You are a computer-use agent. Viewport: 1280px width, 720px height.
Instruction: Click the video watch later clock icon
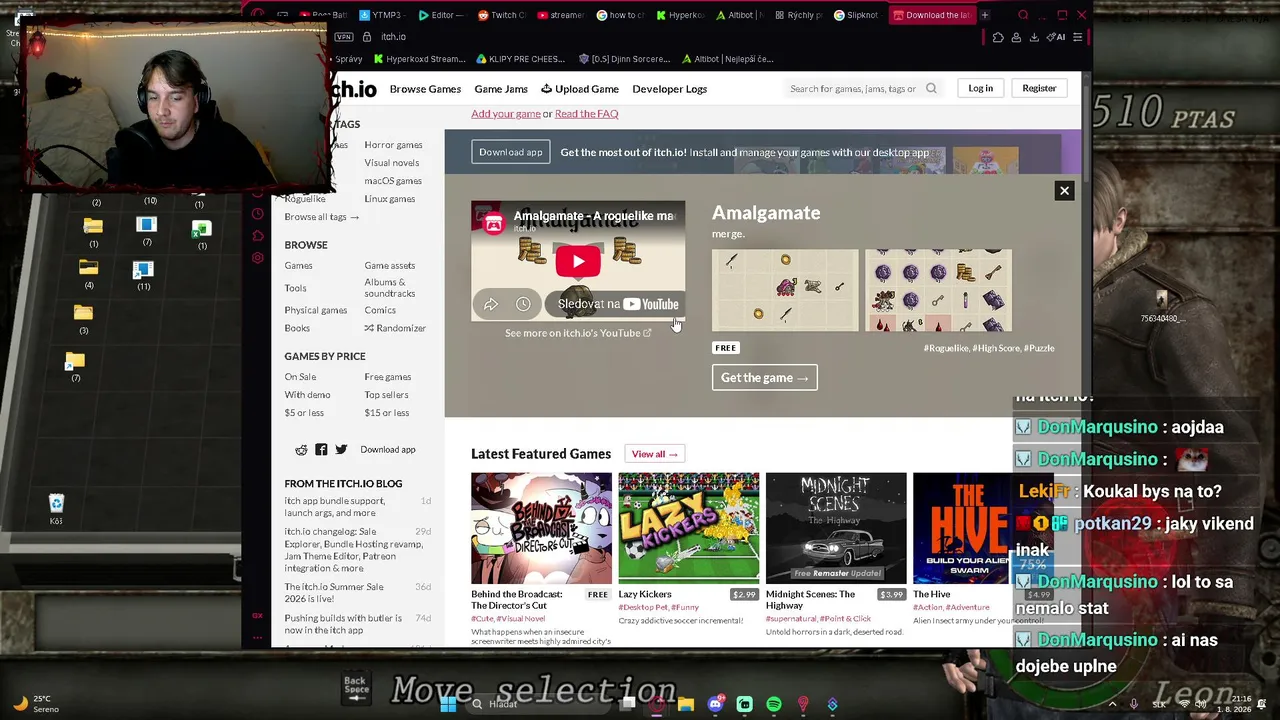(x=523, y=304)
